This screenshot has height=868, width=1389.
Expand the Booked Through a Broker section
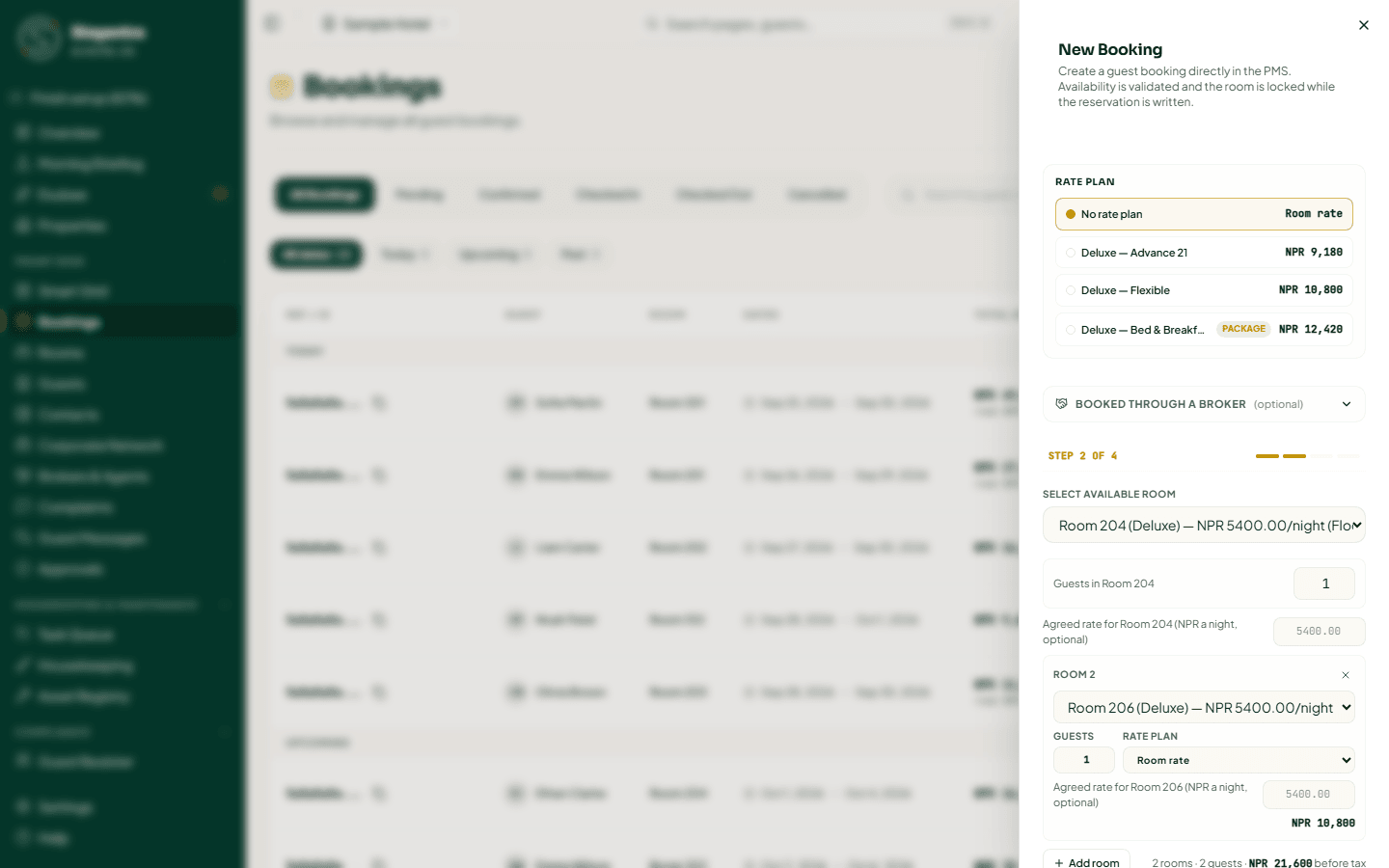[x=1204, y=404]
